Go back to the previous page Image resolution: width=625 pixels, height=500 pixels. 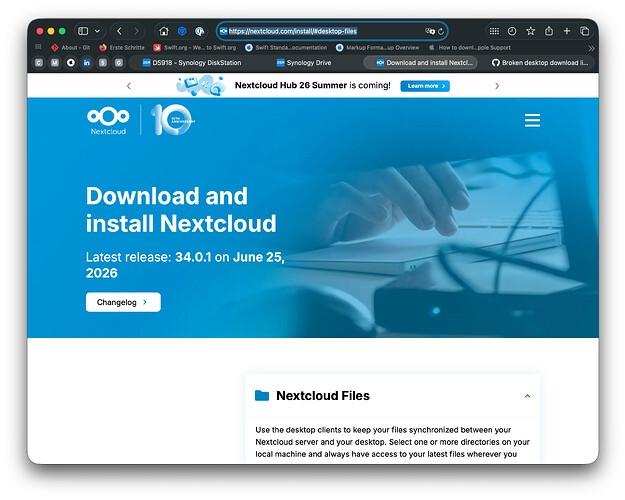point(119,31)
